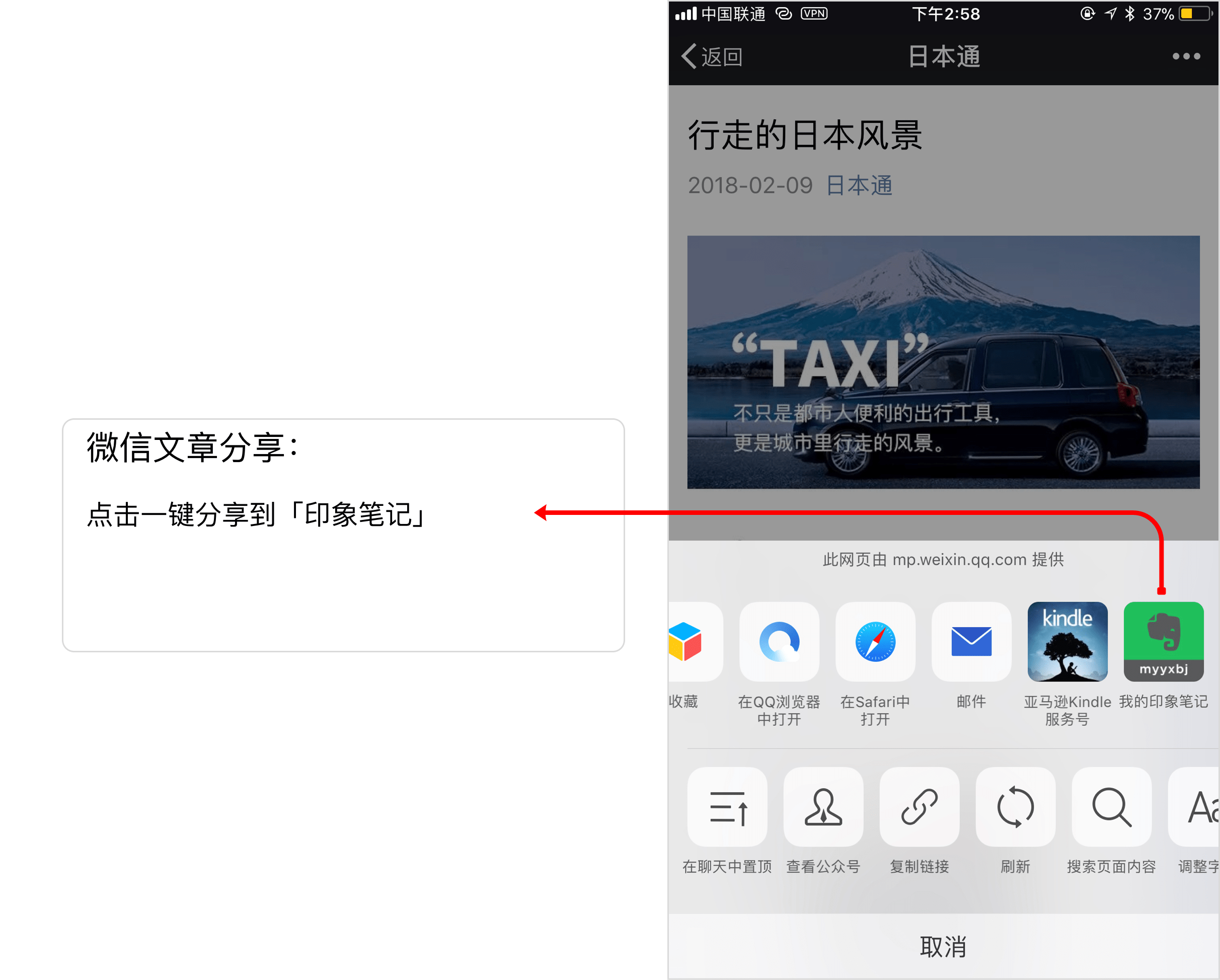Image resolution: width=1220 pixels, height=980 pixels.
Task: Open the three-dot more menu
Action: pos(1186,56)
